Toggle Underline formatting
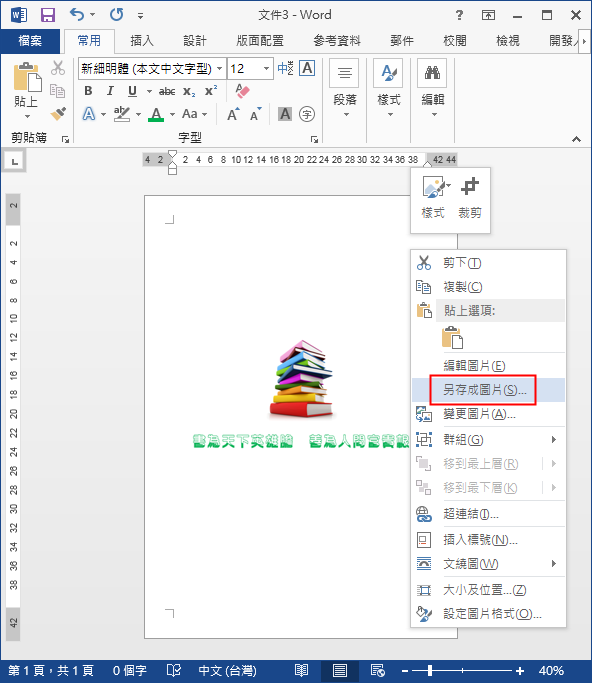 pyautogui.click(x=132, y=91)
